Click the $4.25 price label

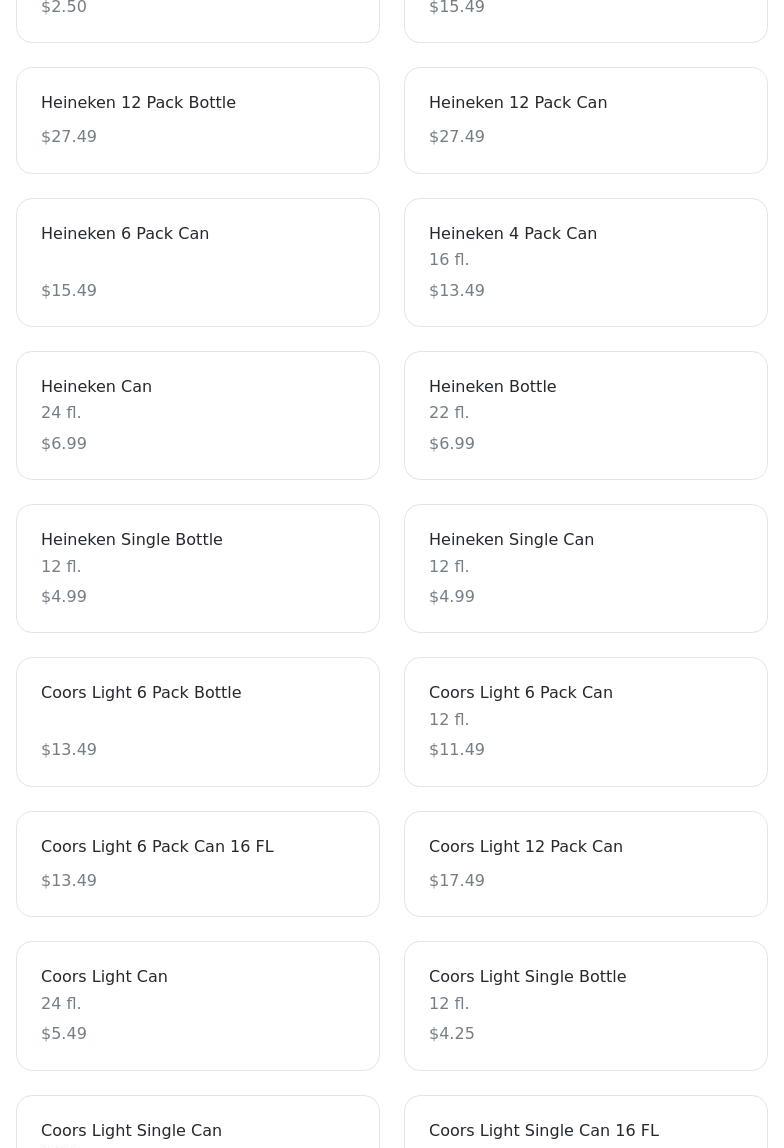pyautogui.click(x=452, y=1033)
